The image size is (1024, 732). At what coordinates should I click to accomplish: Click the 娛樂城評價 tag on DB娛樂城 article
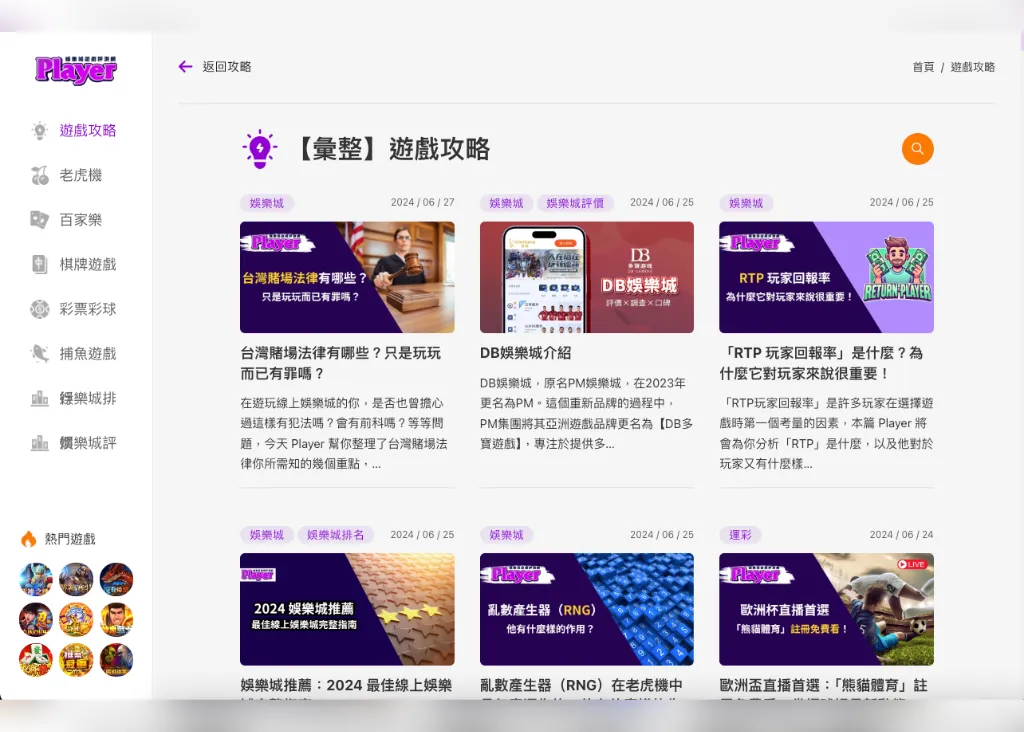pos(575,203)
